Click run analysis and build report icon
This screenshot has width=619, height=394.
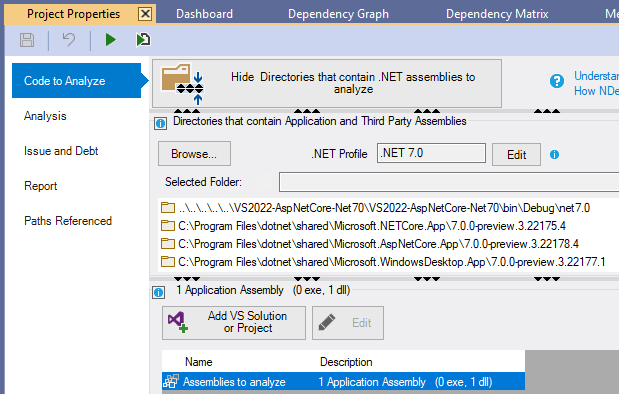click(x=143, y=40)
